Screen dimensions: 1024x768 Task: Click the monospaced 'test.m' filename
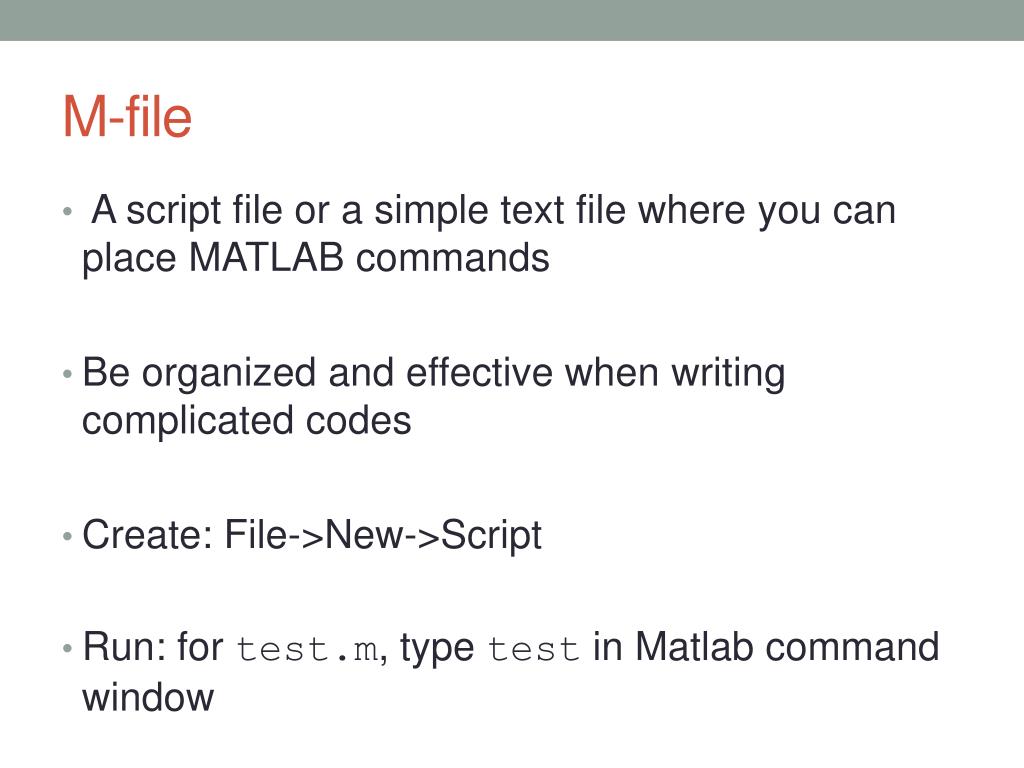click(x=307, y=649)
